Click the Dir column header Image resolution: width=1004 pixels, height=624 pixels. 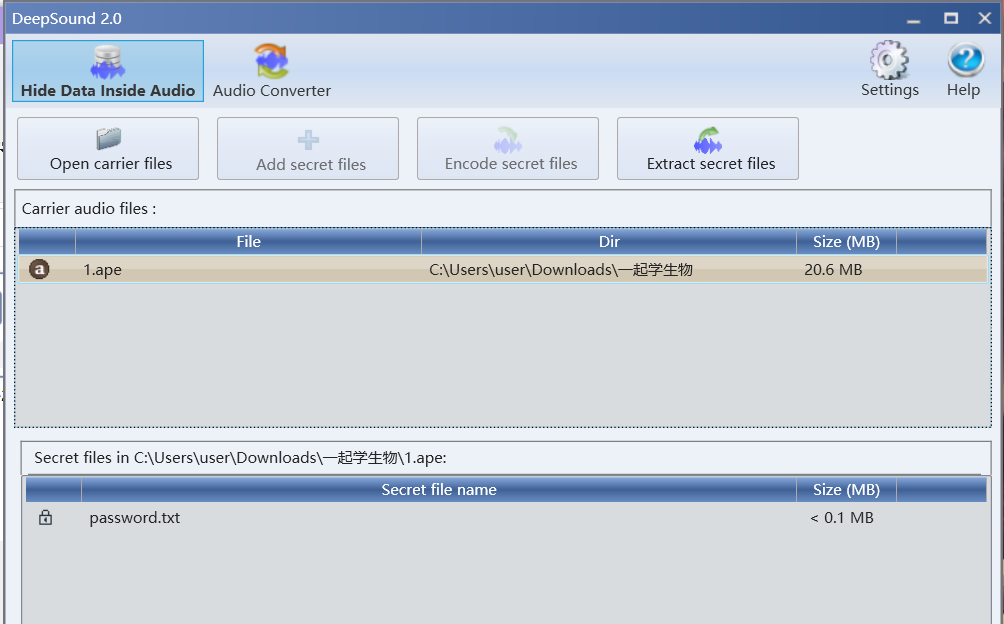point(608,242)
